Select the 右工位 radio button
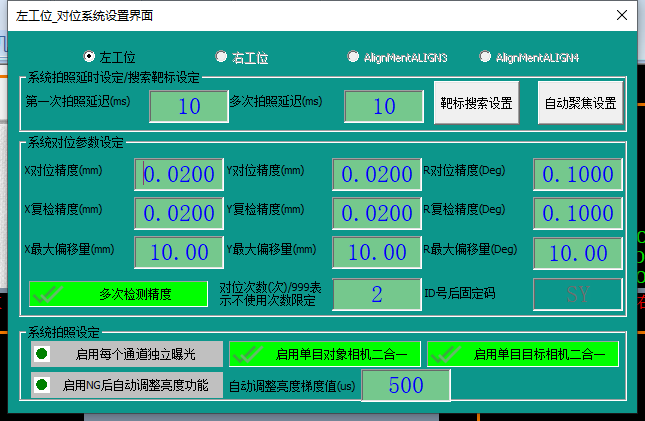The height and width of the screenshot is (421, 645). pyautogui.click(x=222, y=57)
